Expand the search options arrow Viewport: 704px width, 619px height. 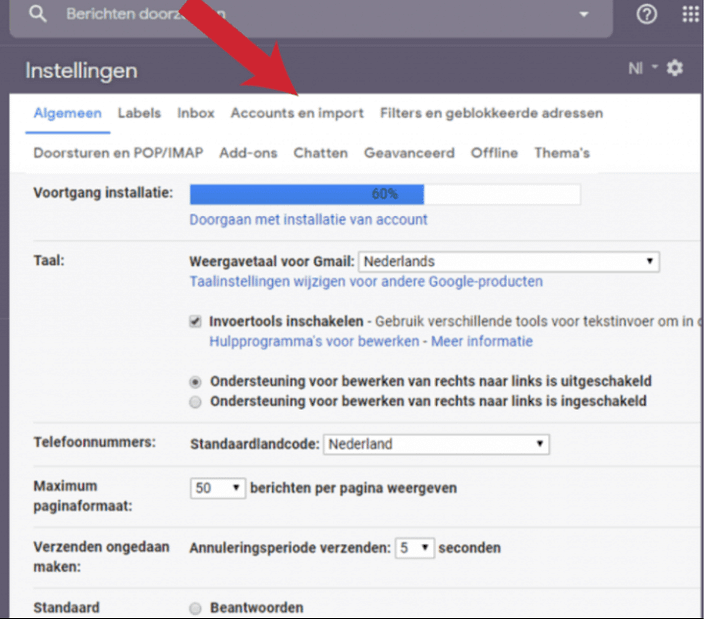coord(584,14)
